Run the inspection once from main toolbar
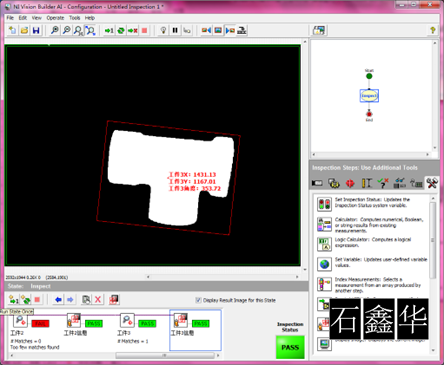The image size is (444, 365). point(109,30)
